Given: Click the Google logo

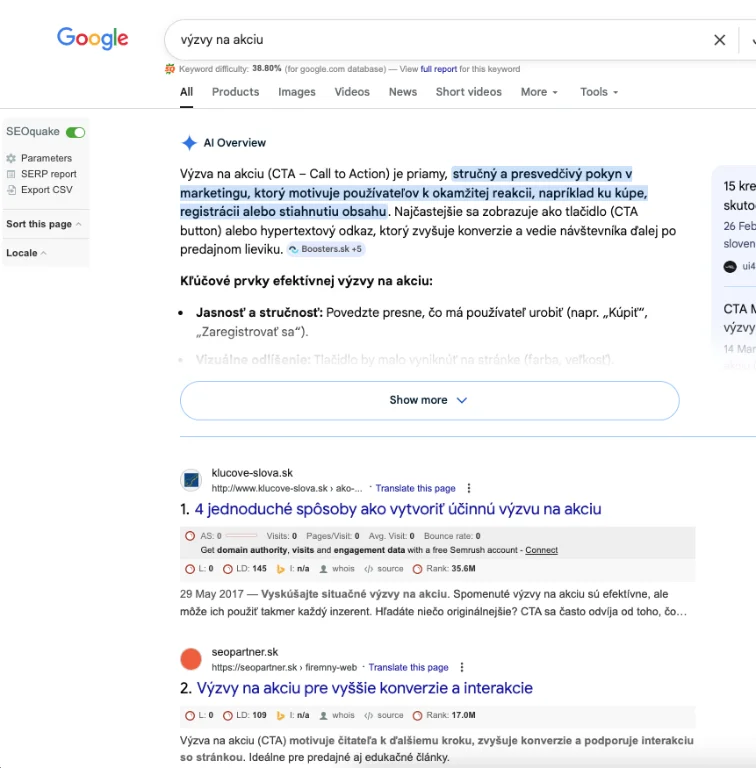Looking at the screenshot, I should [92, 39].
